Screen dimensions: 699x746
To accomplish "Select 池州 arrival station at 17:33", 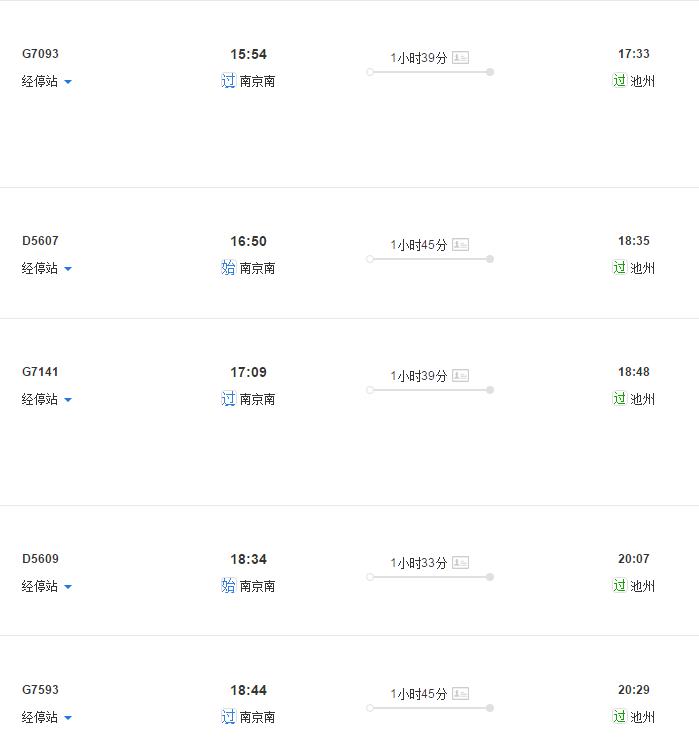I will click(642, 81).
